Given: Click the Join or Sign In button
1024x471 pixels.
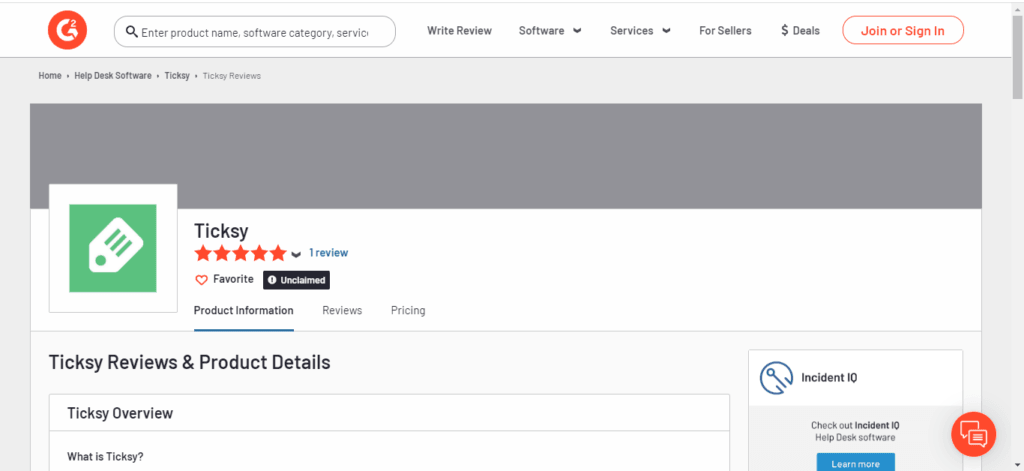Looking at the screenshot, I should (903, 30).
